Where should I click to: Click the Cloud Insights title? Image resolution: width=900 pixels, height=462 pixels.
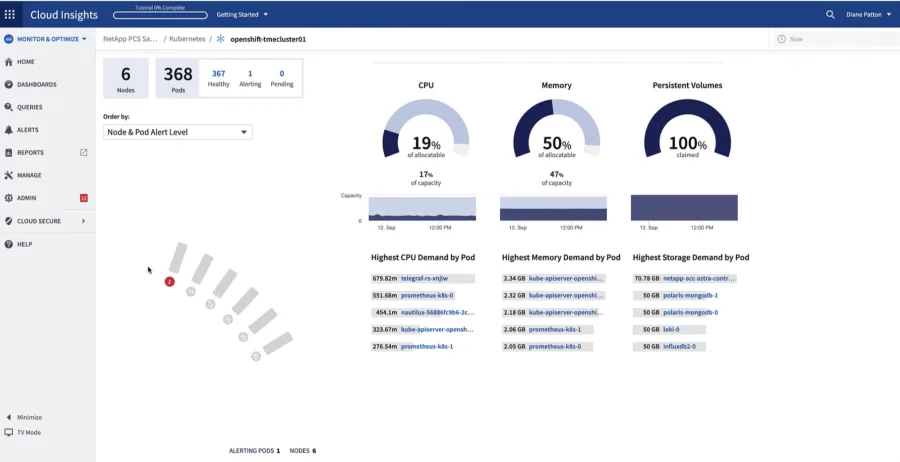click(64, 15)
